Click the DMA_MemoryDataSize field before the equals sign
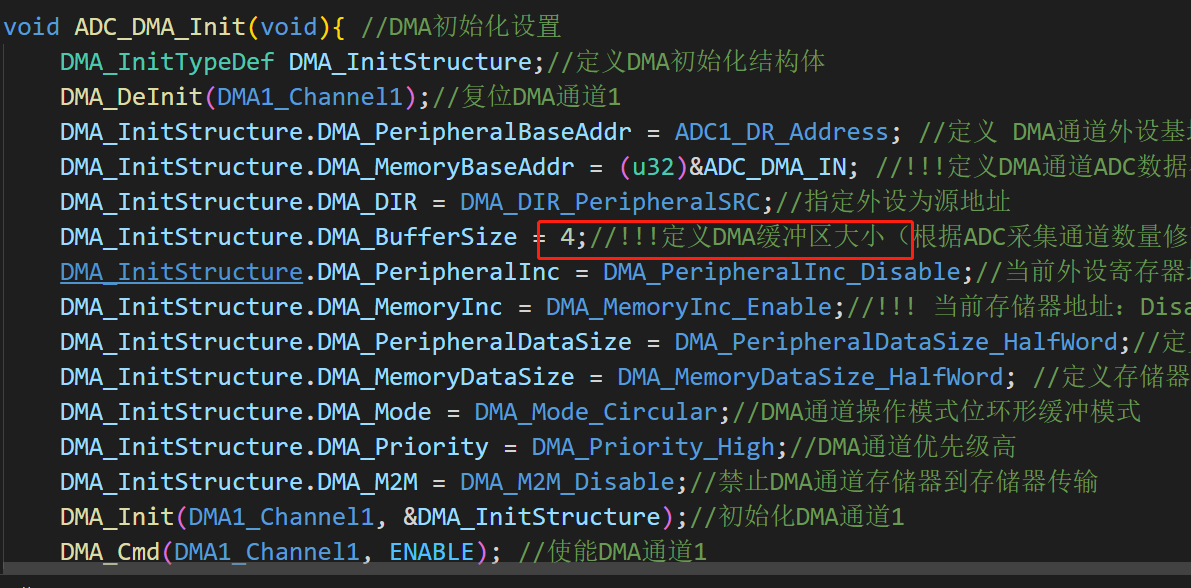Screen dimensions: 1191x588 coord(446,377)
